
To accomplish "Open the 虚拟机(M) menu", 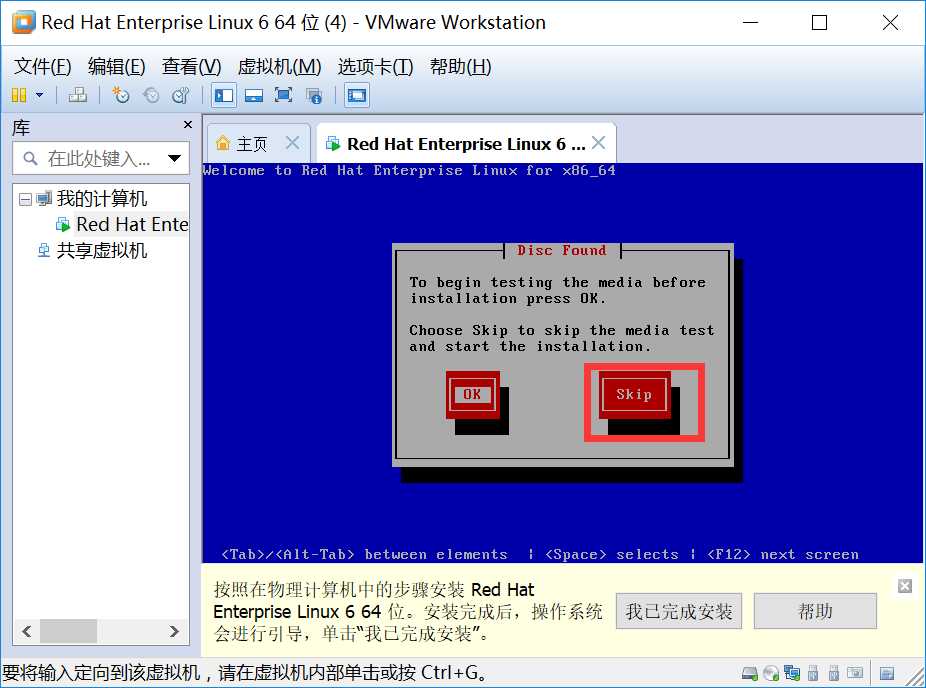I will click(x=279, y=67).
